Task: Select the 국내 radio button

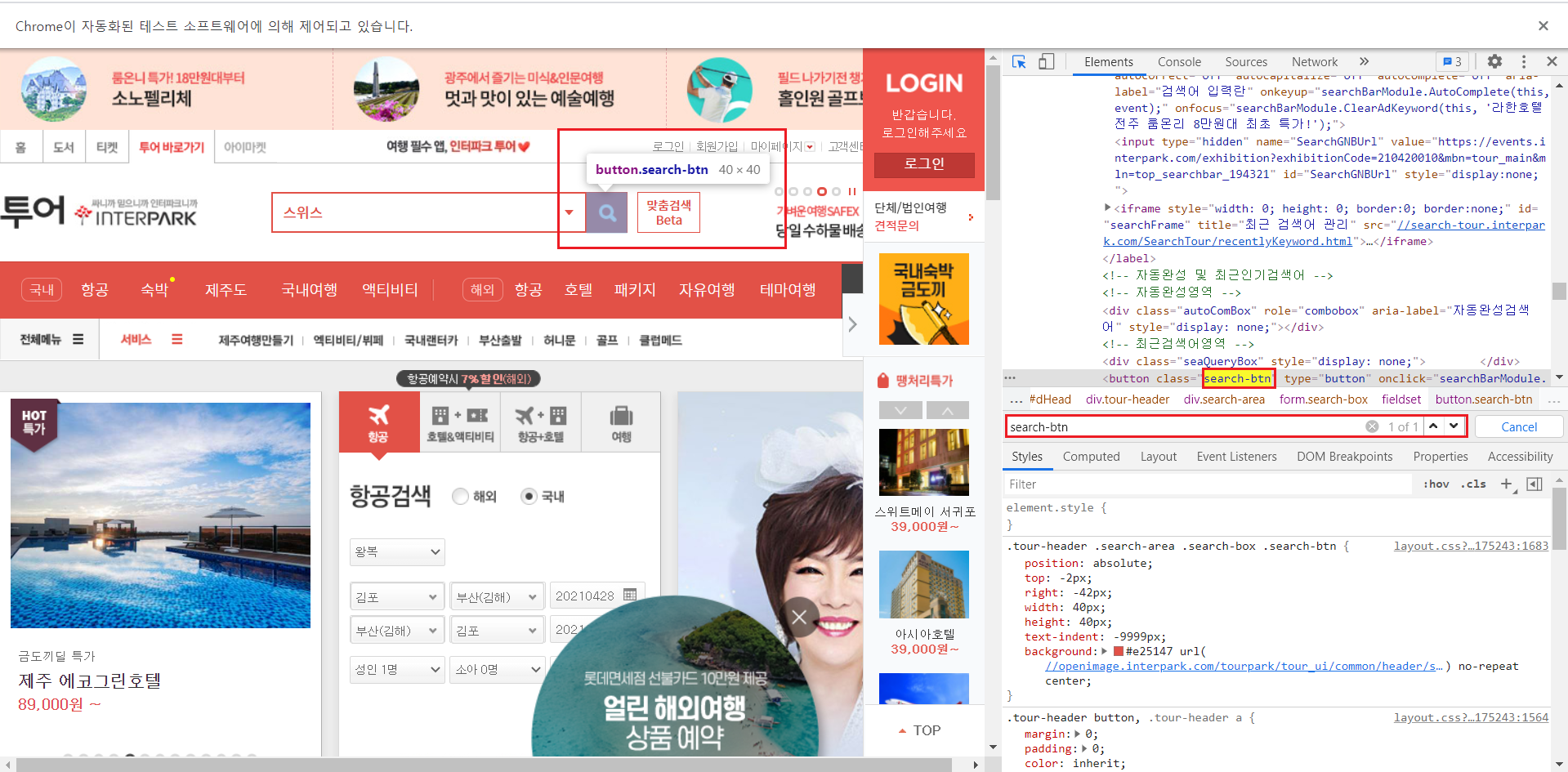Action: (x=529, y=496)
